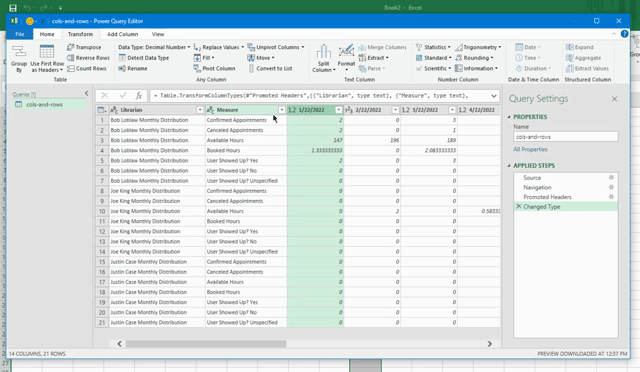The width and height of the screenshot is (640, 372).
Task: Click the horizontal scrollbar right arrow
Action: pyautogui.click(x=489, y=344)
